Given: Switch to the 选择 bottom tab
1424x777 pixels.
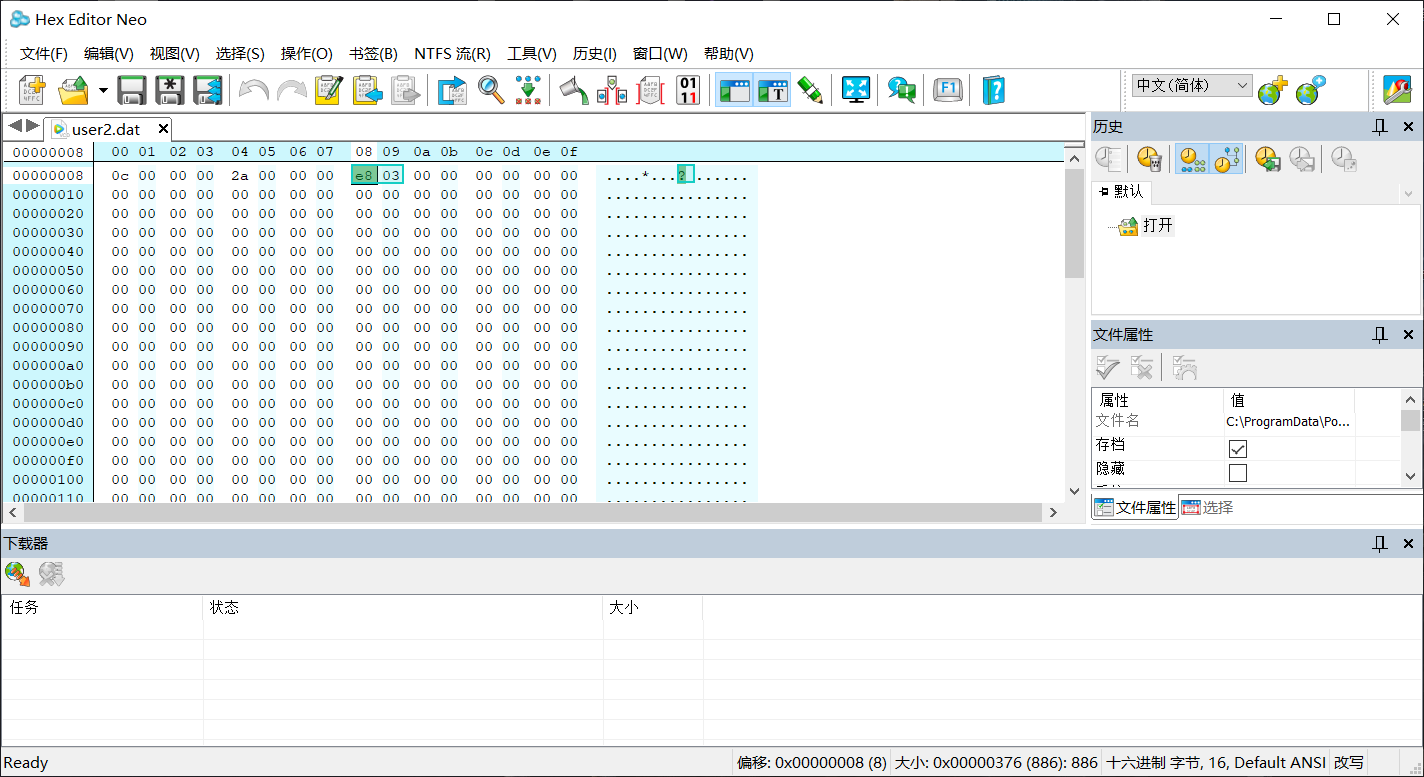Looking at the screenshot, I should [1208, 507].
